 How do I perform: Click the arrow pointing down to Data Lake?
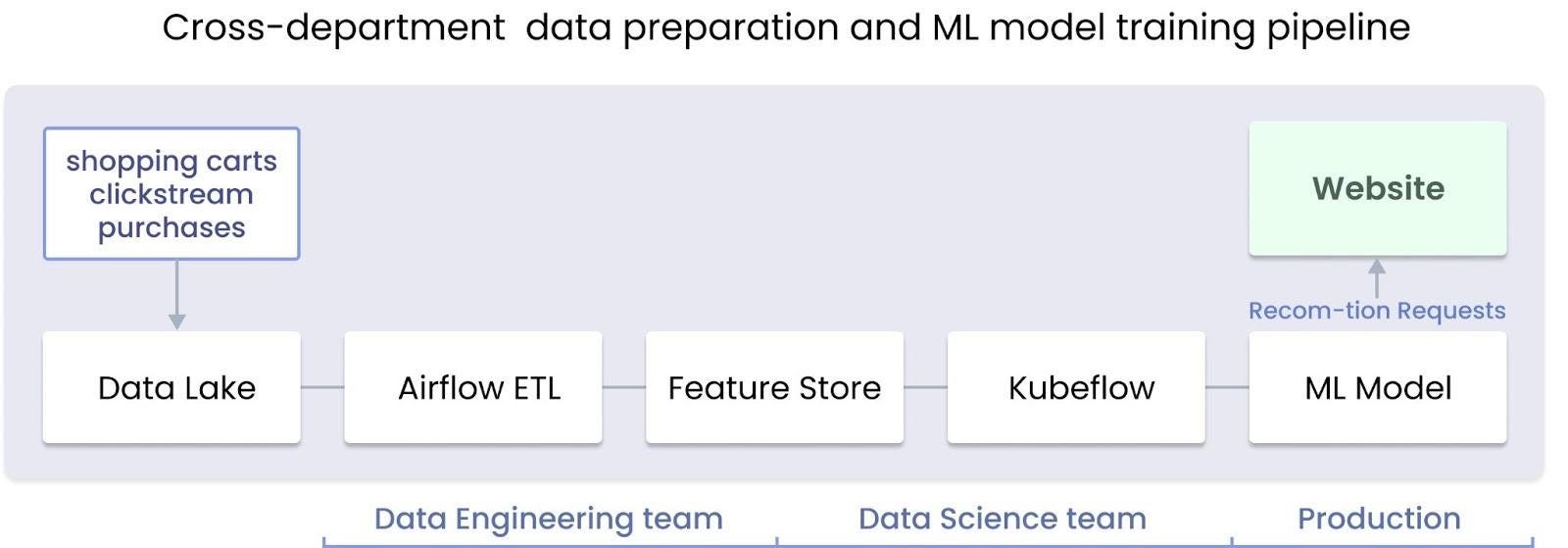point(176,295)
